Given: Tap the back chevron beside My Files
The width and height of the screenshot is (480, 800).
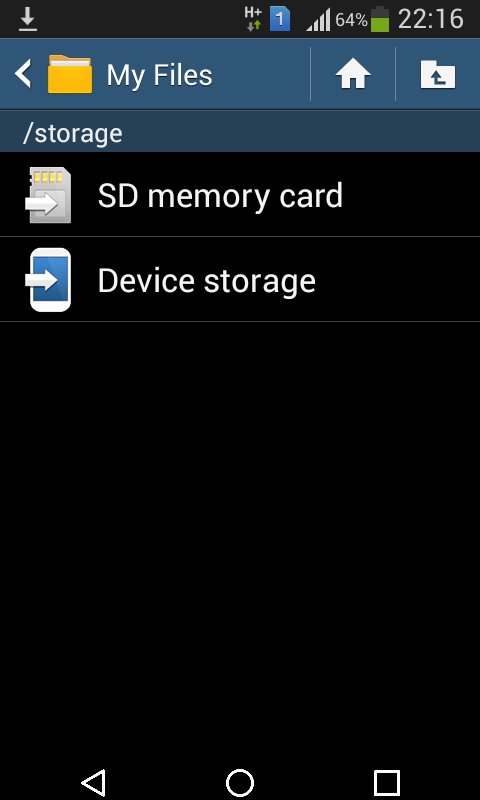Looking at the screenshot, I should coord(23,74).
